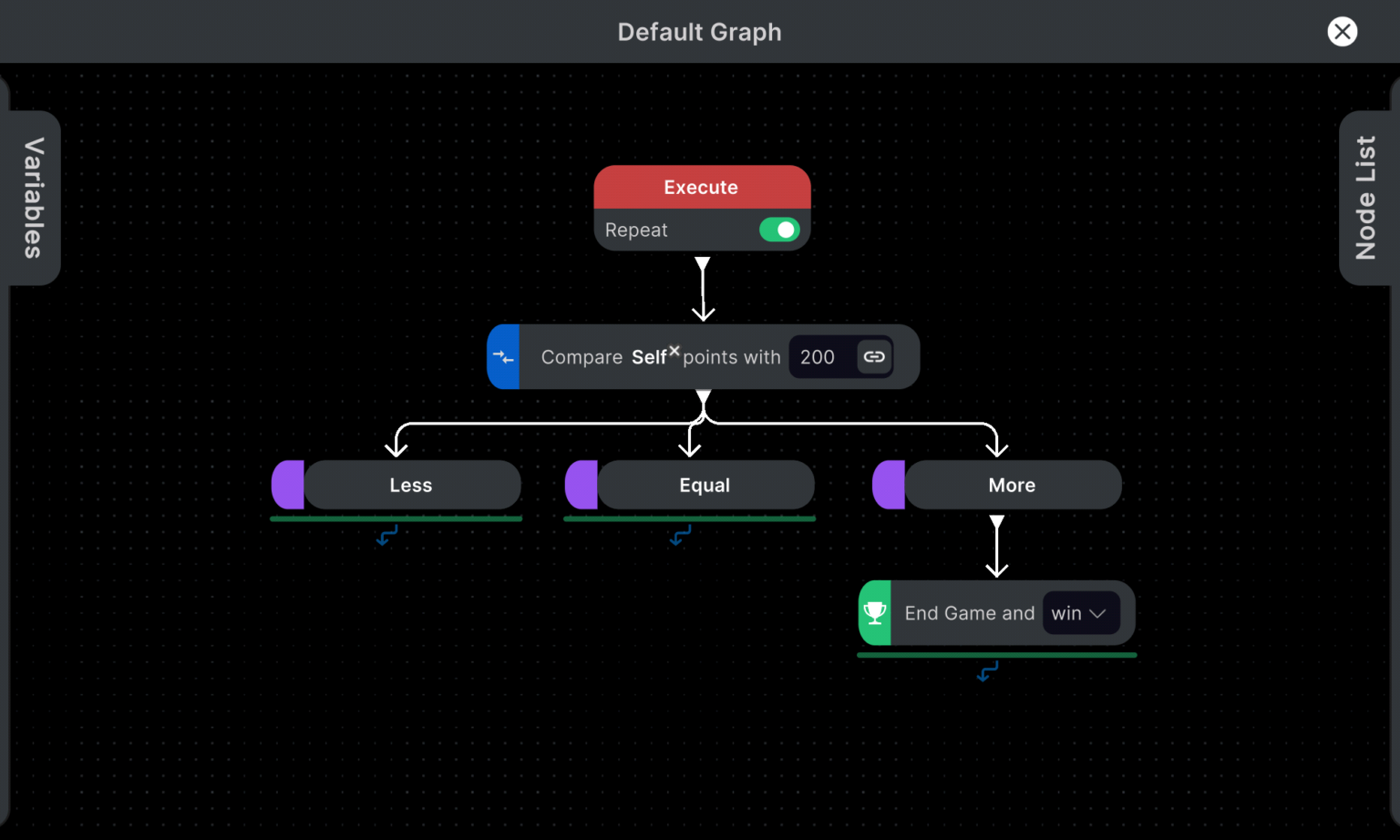Click the blue return arrow under Less
Image resolution: width=1400 pixels, height=840 pixels.
click(x=386, y=537)
